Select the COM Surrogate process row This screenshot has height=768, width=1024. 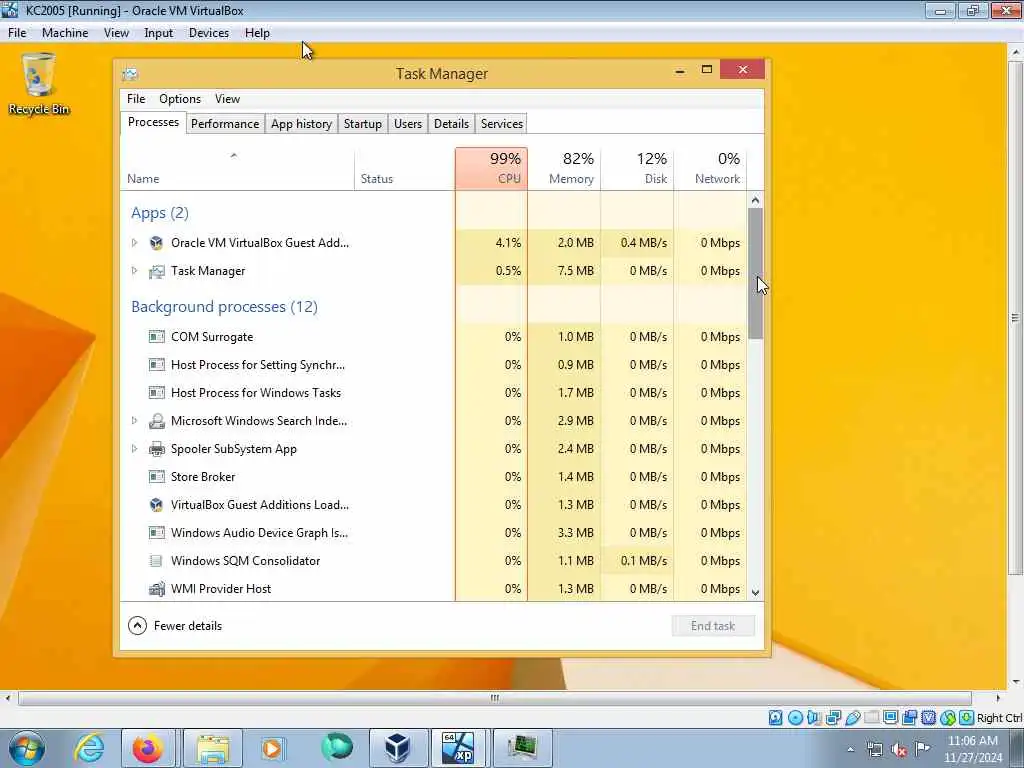coord(434,337)
